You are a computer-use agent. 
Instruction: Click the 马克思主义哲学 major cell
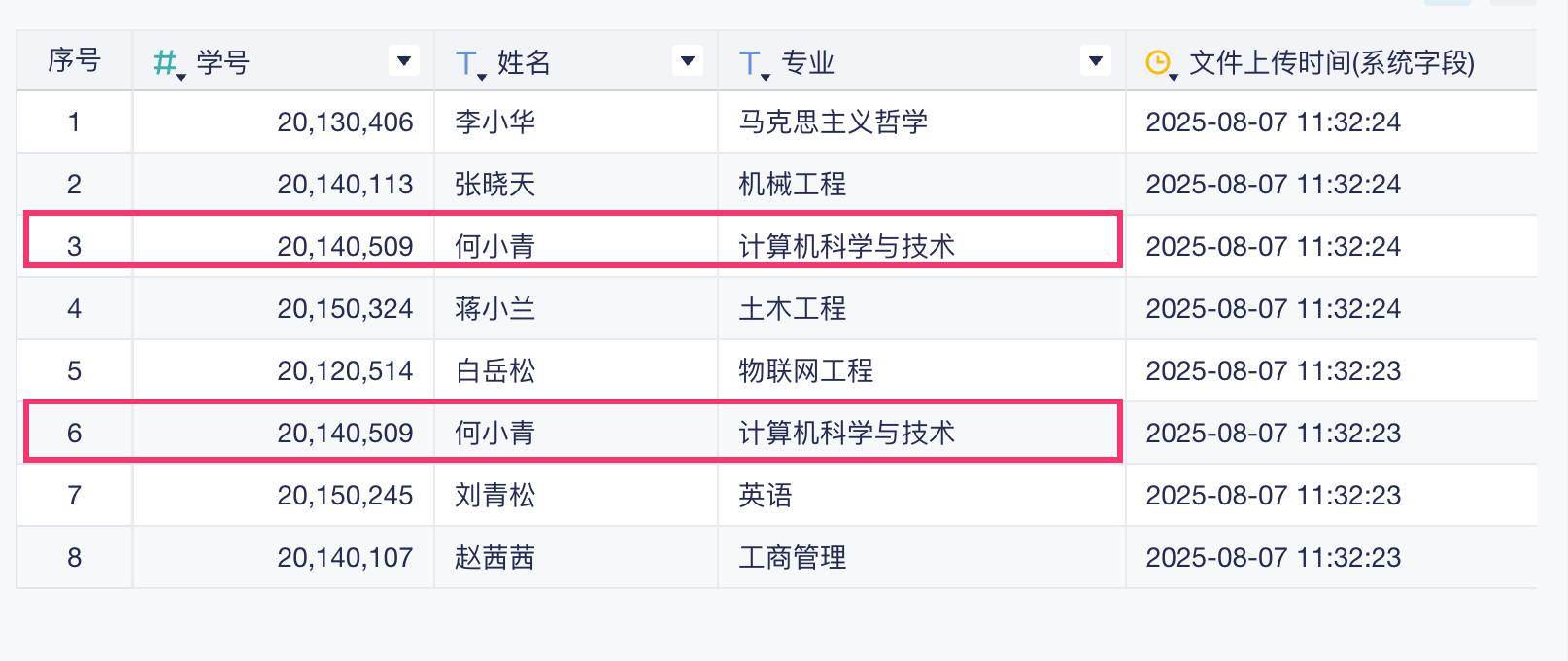click(834, 122)
